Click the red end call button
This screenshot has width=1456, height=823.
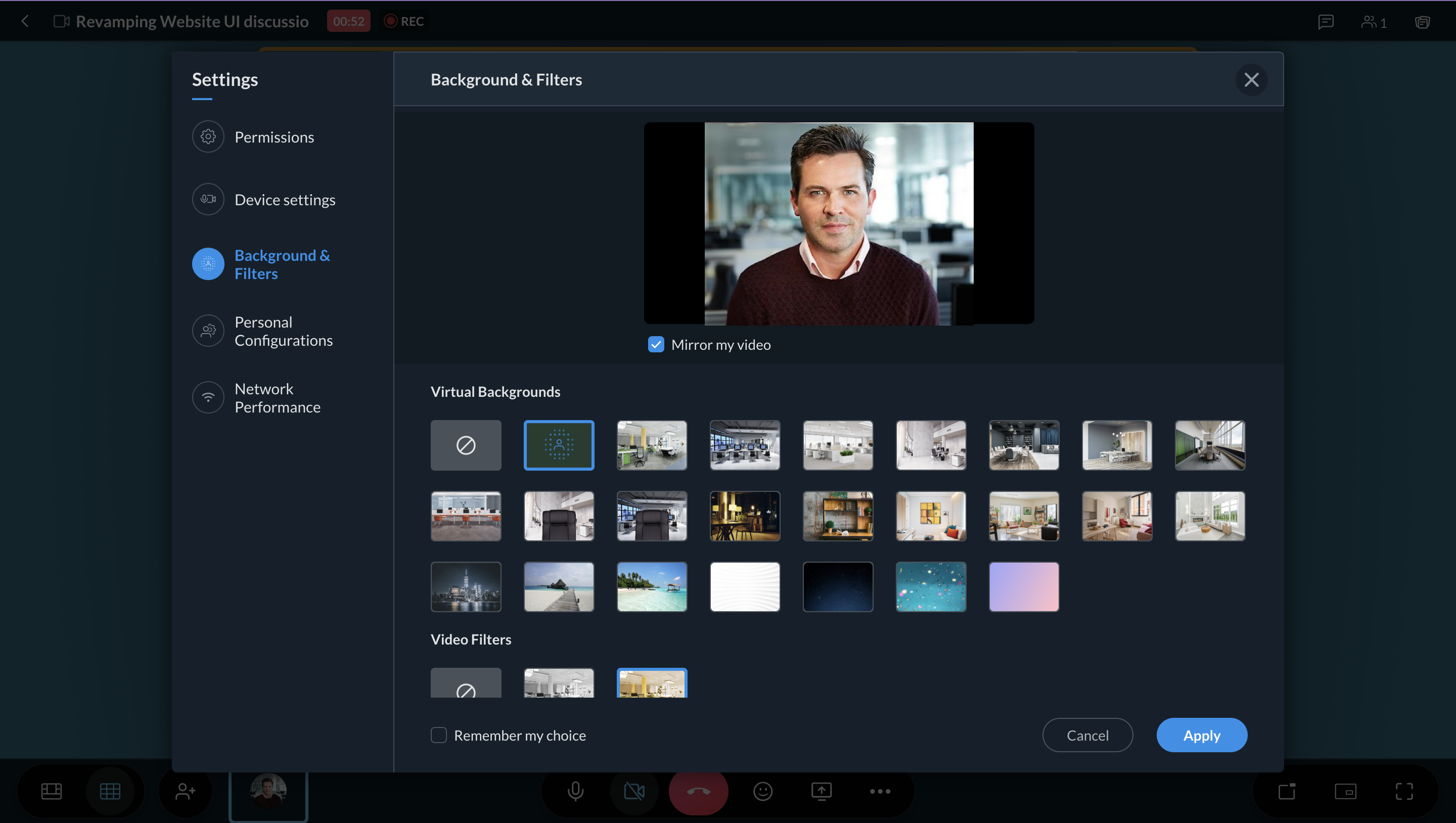click(698, 791)
